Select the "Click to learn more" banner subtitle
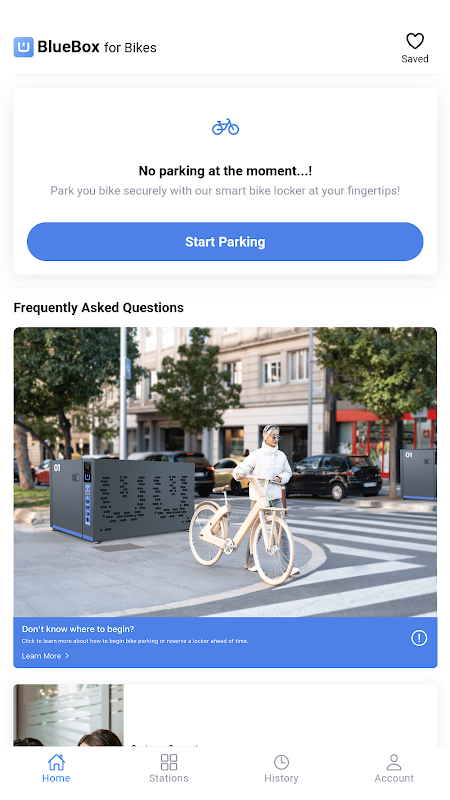The width and height of the screenshot is (450, 800). pyautogui.click(x=135, y=641)
